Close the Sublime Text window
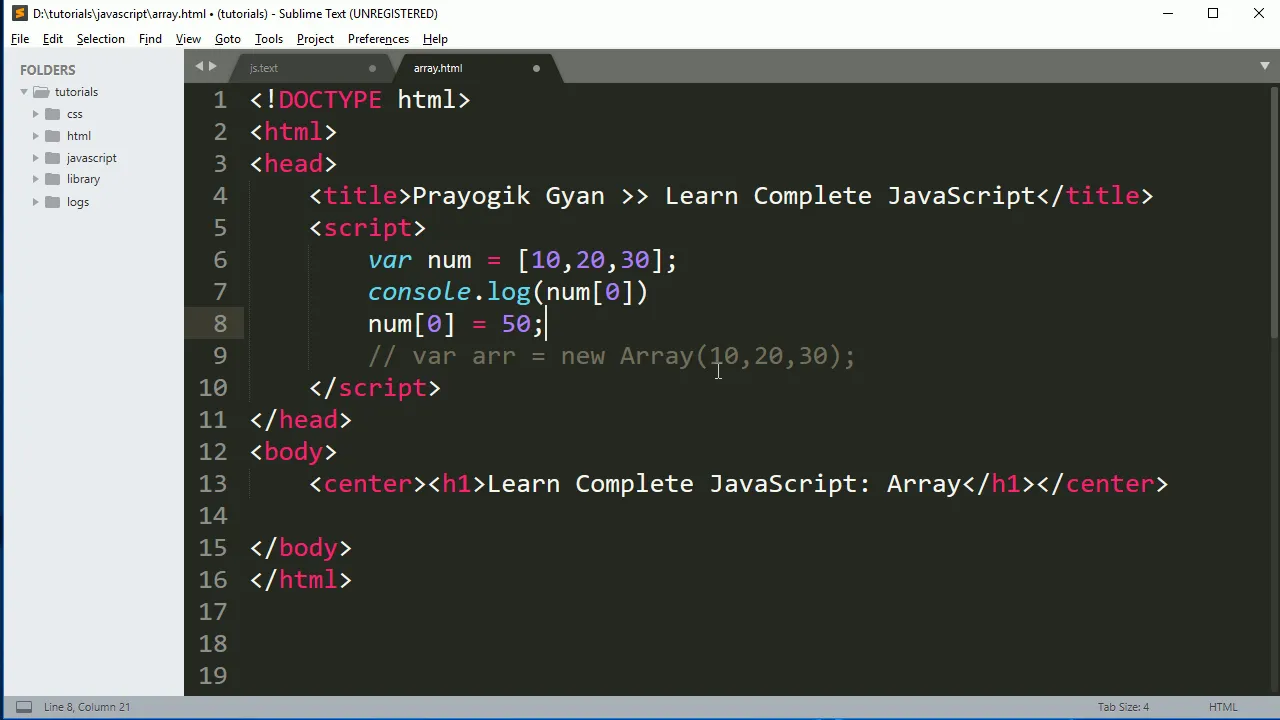 click(x=1259, y=13)
